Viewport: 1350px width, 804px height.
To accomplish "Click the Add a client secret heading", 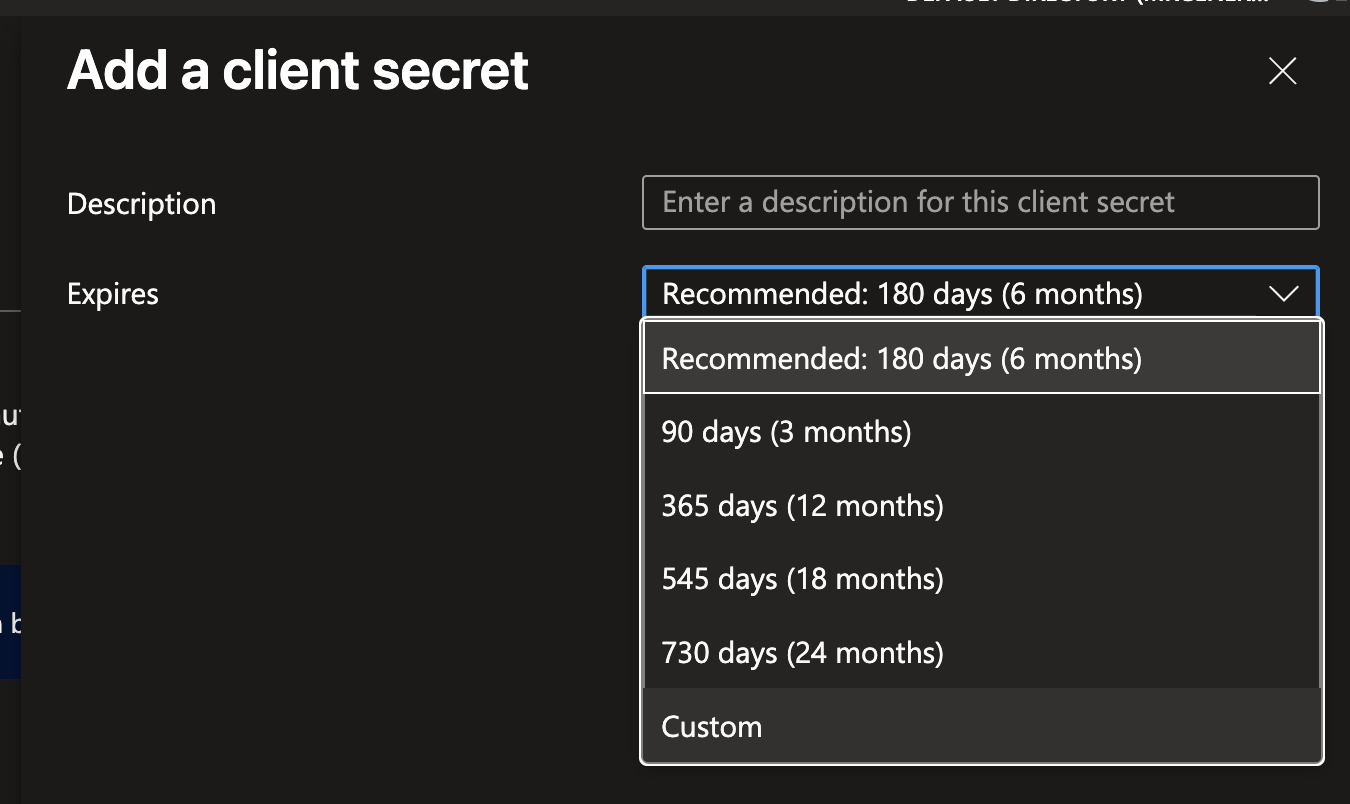I will point(297,71).
